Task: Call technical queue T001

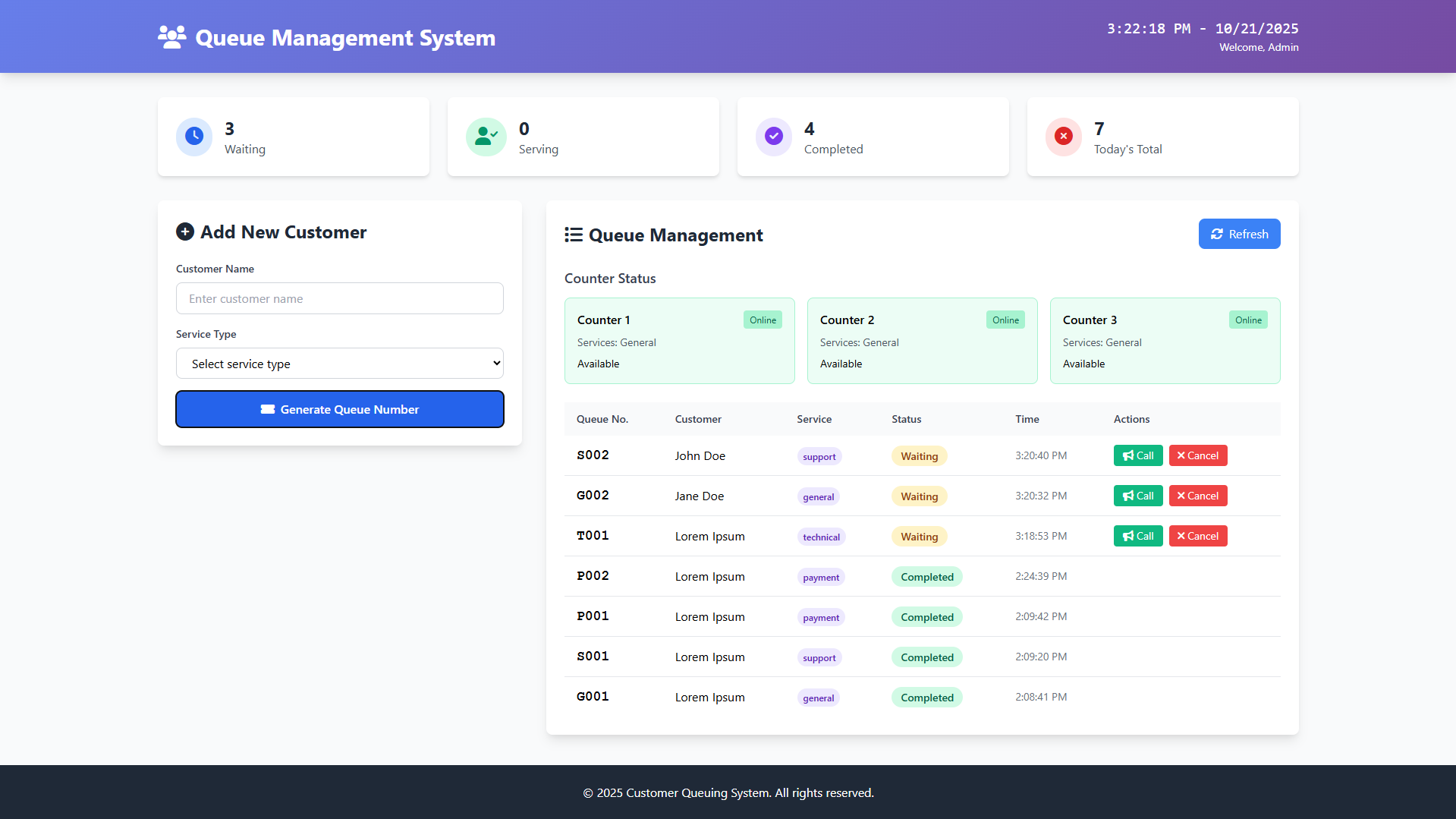Action: tap(1137, 536)
